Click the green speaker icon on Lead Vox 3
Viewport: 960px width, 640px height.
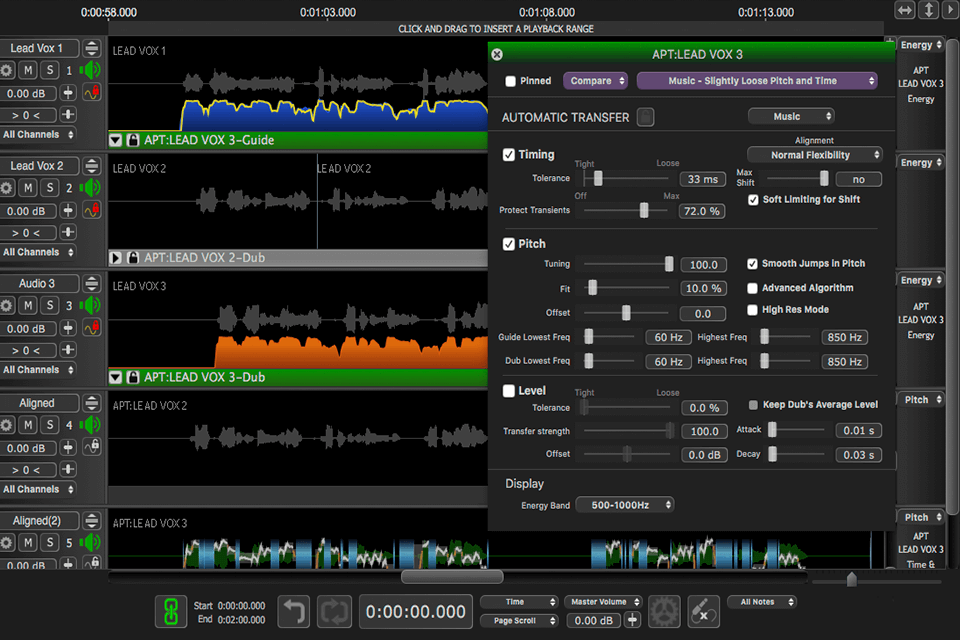pyautogui.click(x=90, y=305)
